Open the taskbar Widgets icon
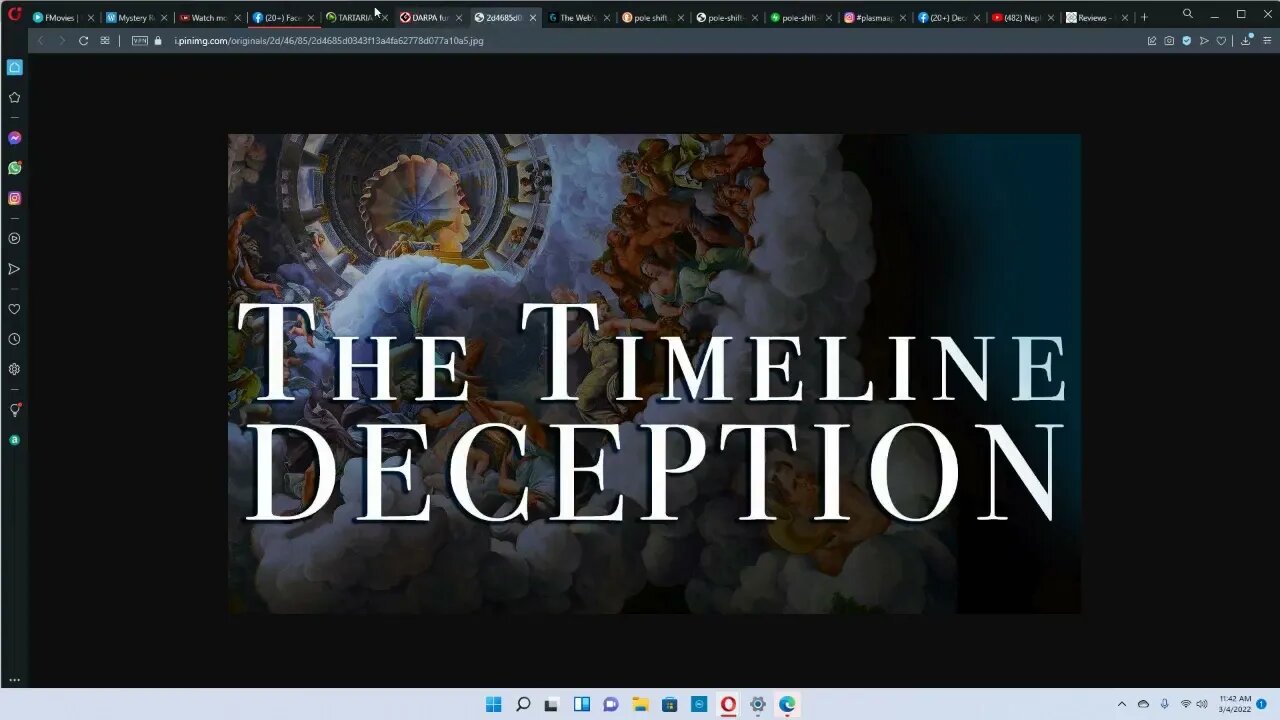 click(581, 704)
